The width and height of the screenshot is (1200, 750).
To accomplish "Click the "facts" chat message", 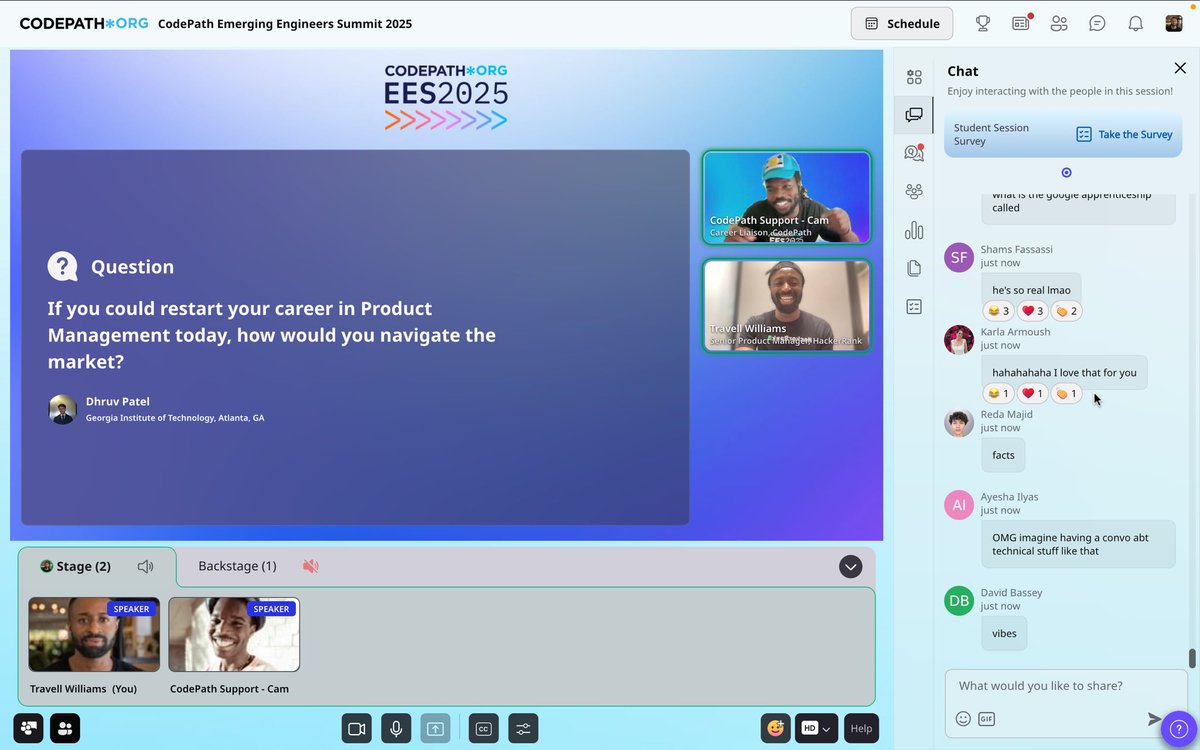I will (1003, 455).
